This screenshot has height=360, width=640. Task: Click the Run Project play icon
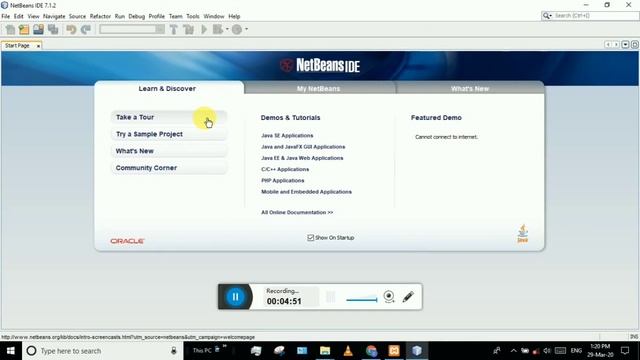[204, 29]
